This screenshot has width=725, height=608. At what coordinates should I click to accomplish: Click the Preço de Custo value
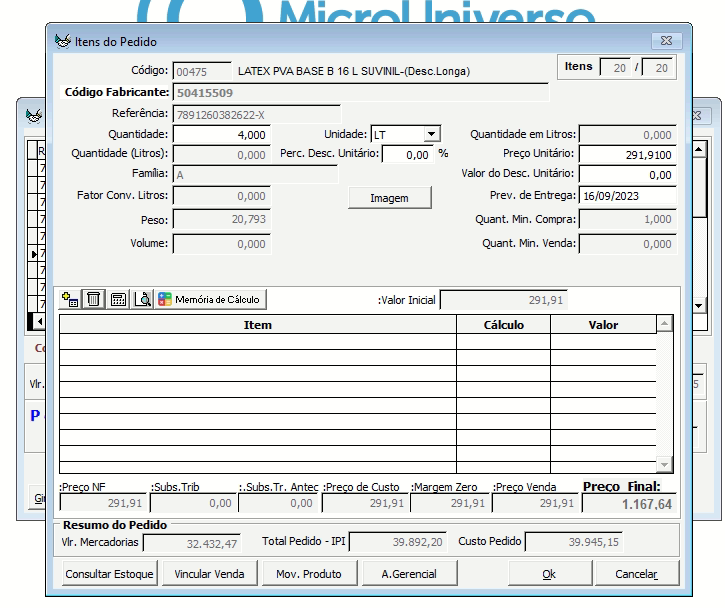click(x=363, y=503)
